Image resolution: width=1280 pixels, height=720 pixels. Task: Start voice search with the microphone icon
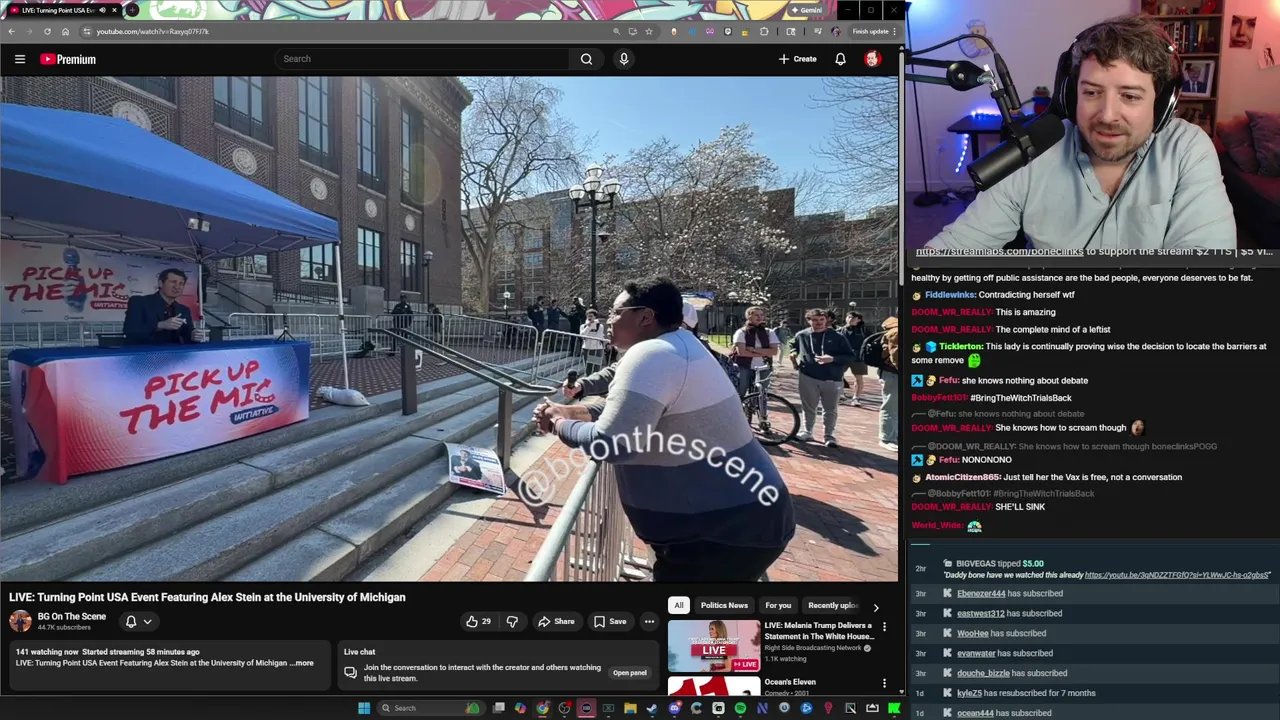[624, 59]
